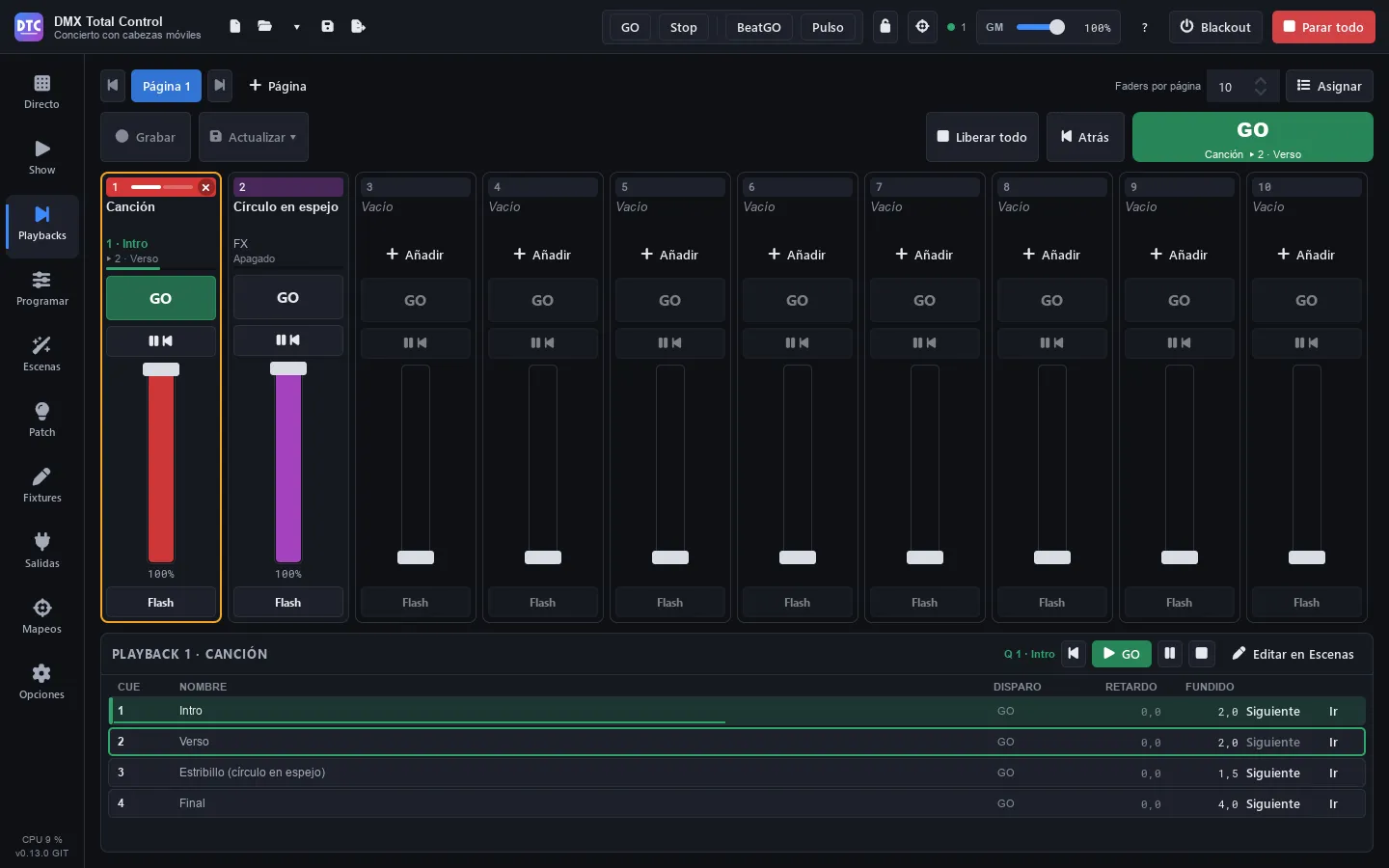Go to the previous playback page
Image resolution: width=1389 pixels, height=868 pixels.
point(113,86)
